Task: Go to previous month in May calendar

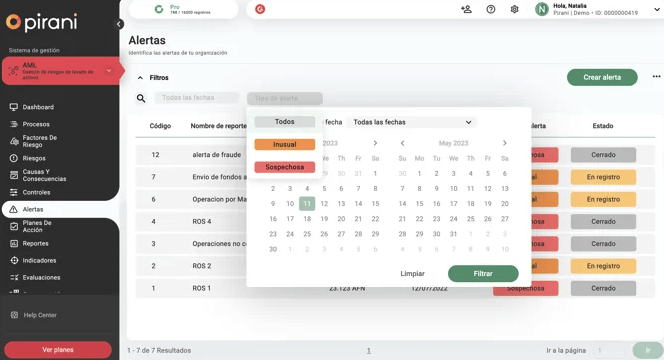Action: click(402, 143)
